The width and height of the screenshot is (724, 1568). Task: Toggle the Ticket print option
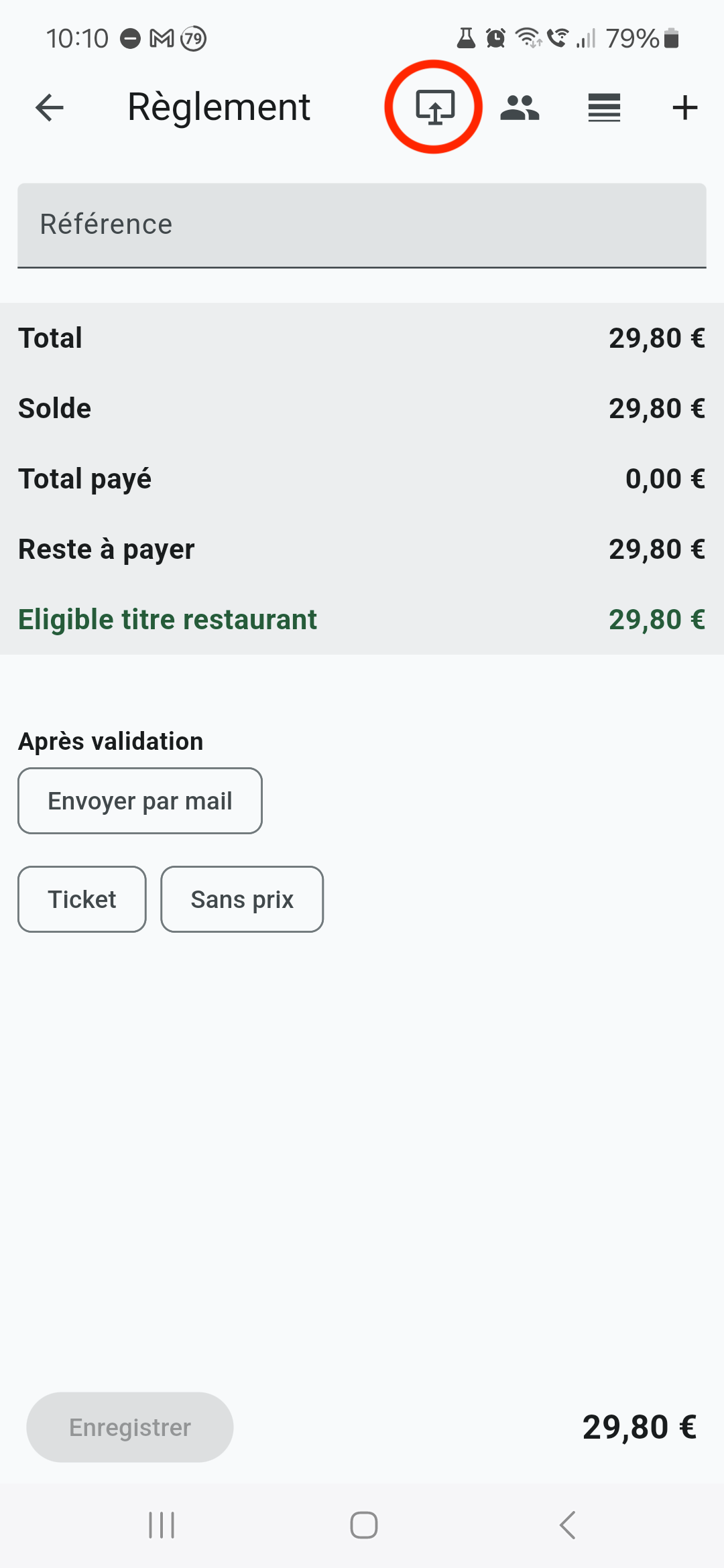coord(82,899)
